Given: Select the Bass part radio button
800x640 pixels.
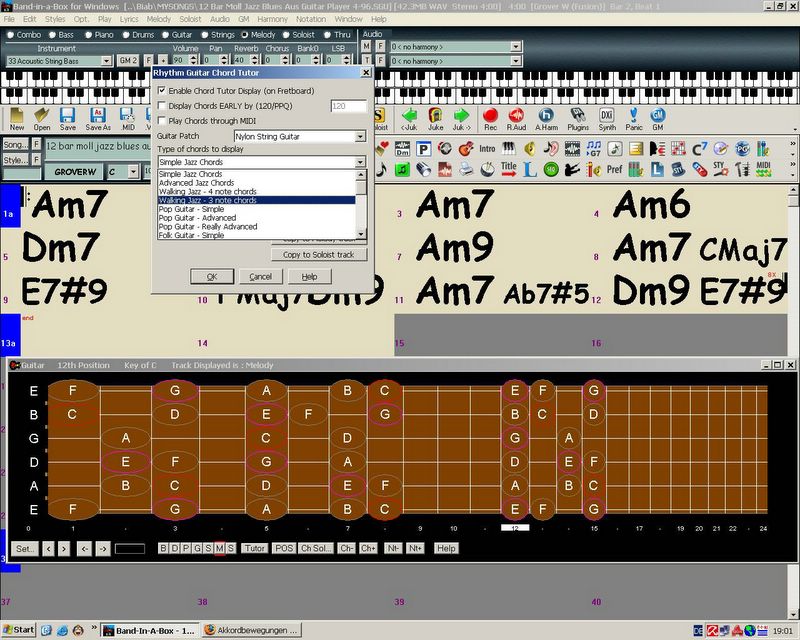Looking at the screenshot, I should coord(52,35).
